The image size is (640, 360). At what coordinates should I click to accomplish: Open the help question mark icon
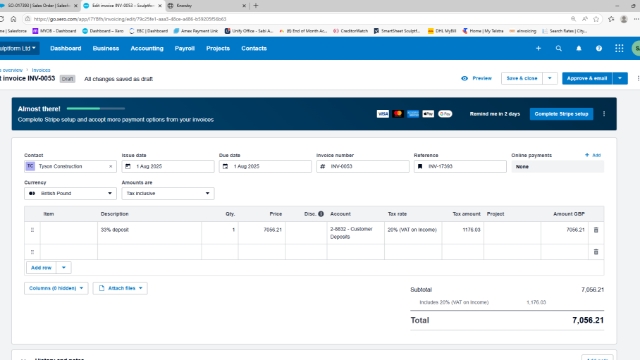[x=599, y=48]
